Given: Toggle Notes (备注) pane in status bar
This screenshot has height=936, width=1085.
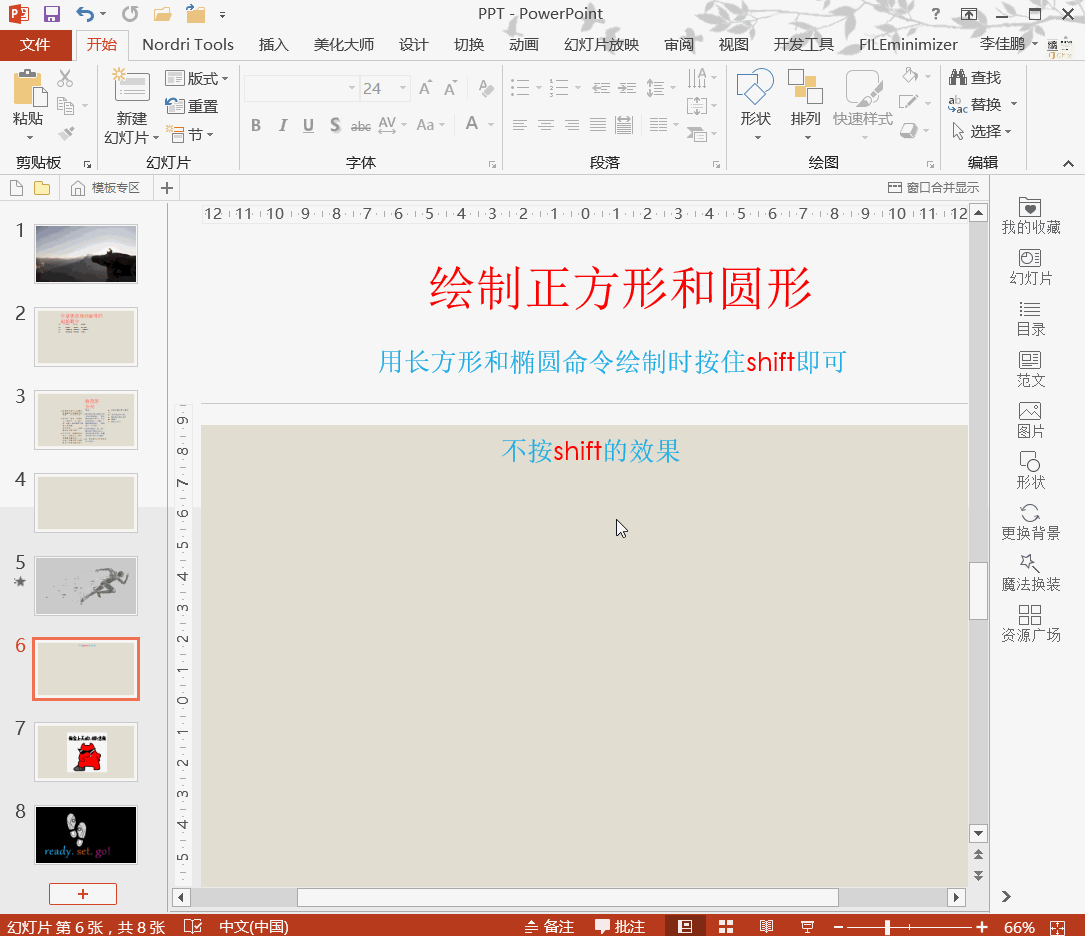Looking at the screenshot, I should [549, 926].
